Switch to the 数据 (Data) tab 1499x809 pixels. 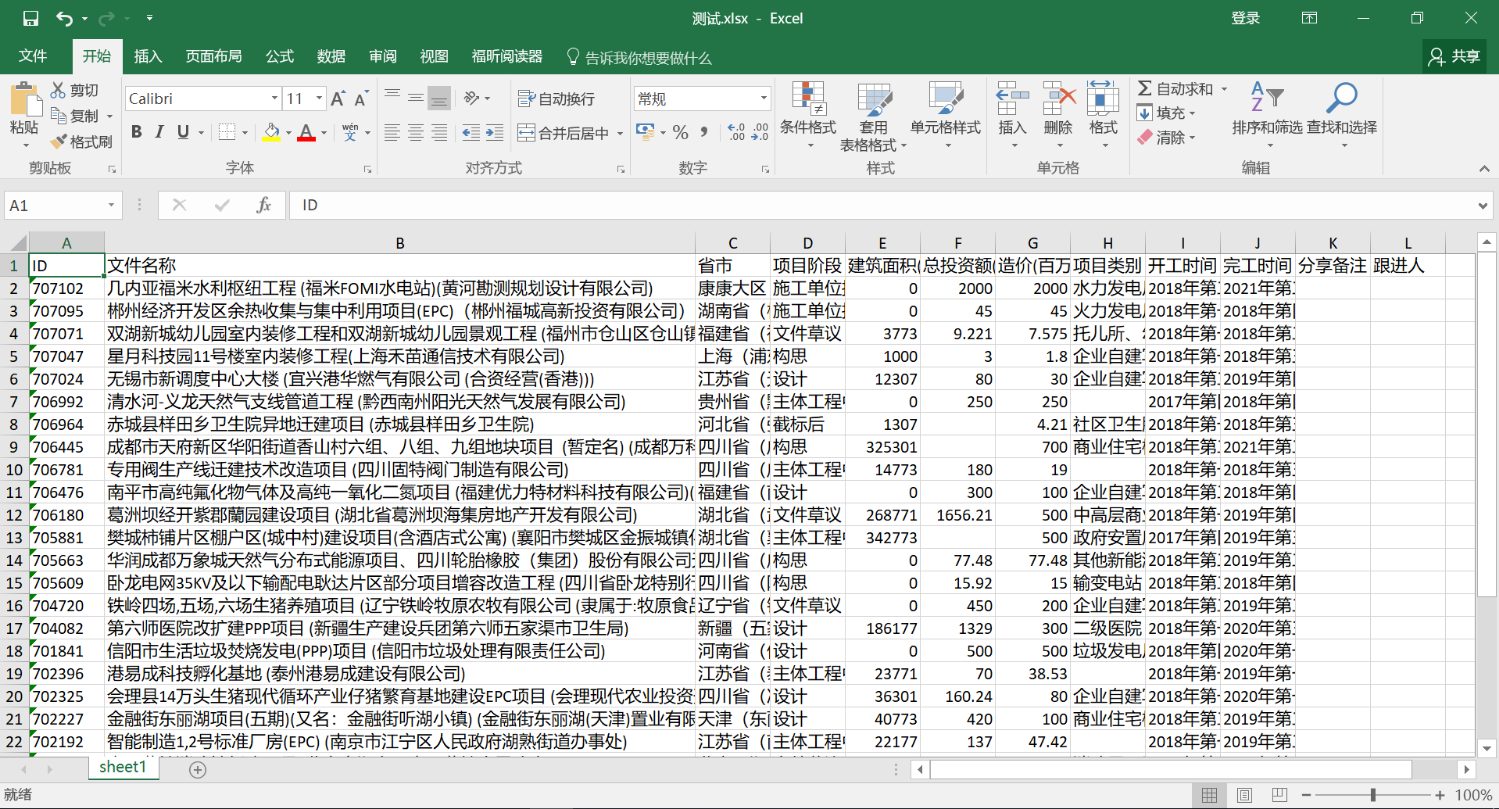(x=331, y=57)
